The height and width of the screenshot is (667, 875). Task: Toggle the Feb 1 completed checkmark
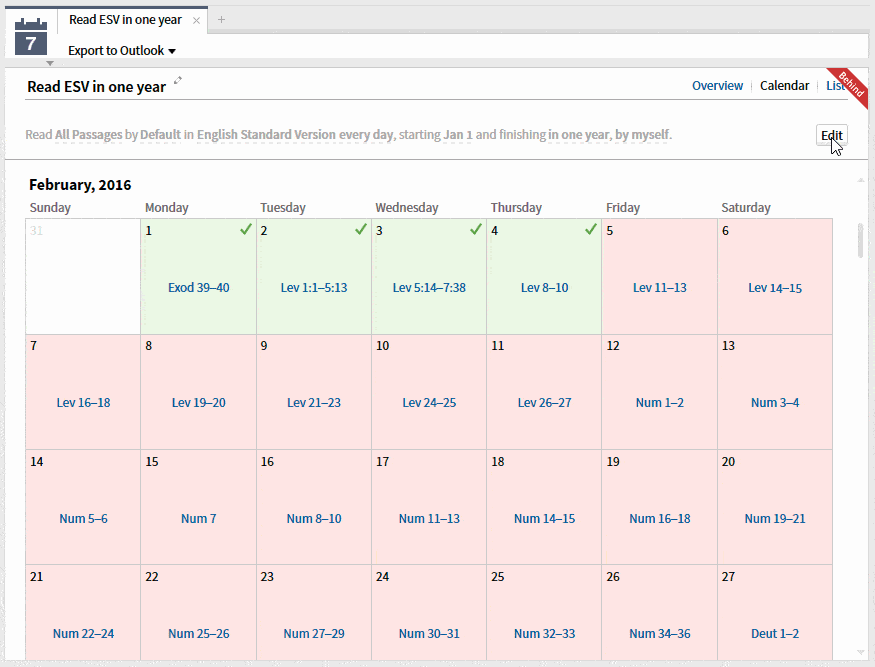point(246,229)
